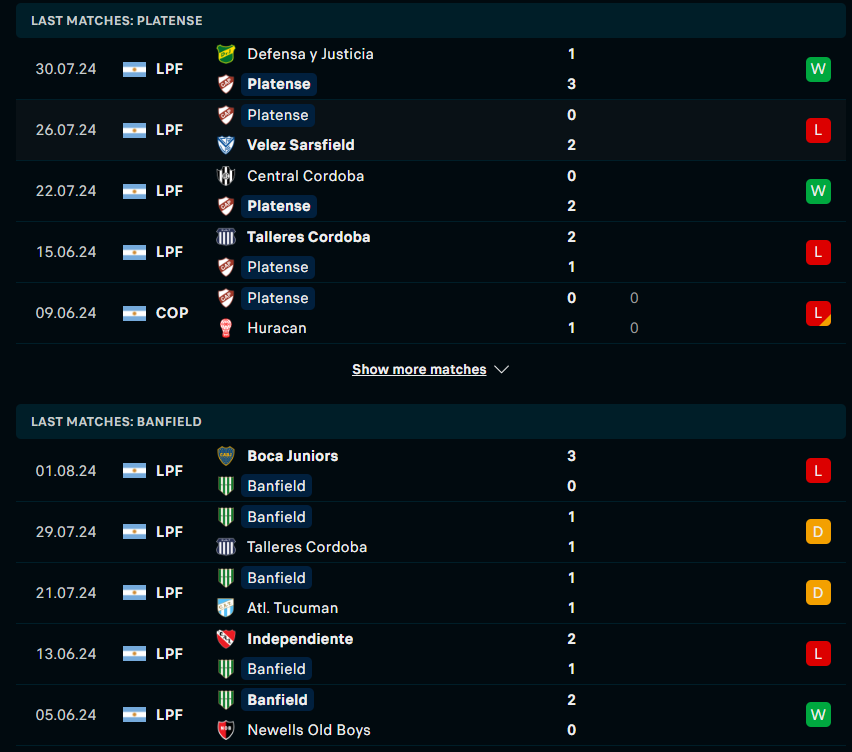Click the Independiente team crest
The width and height of the screenshot is (852, 752).
[226, 639]
